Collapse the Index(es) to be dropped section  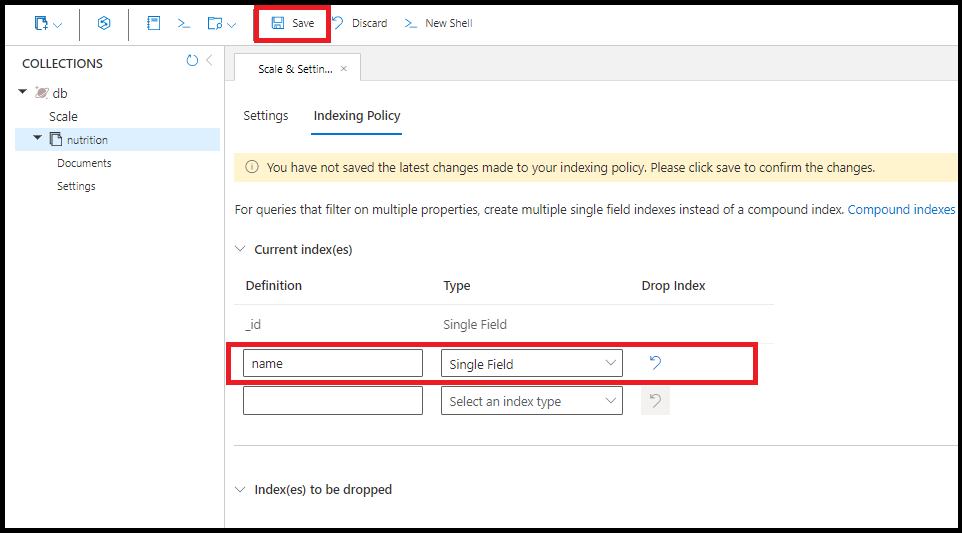[240, 489]
